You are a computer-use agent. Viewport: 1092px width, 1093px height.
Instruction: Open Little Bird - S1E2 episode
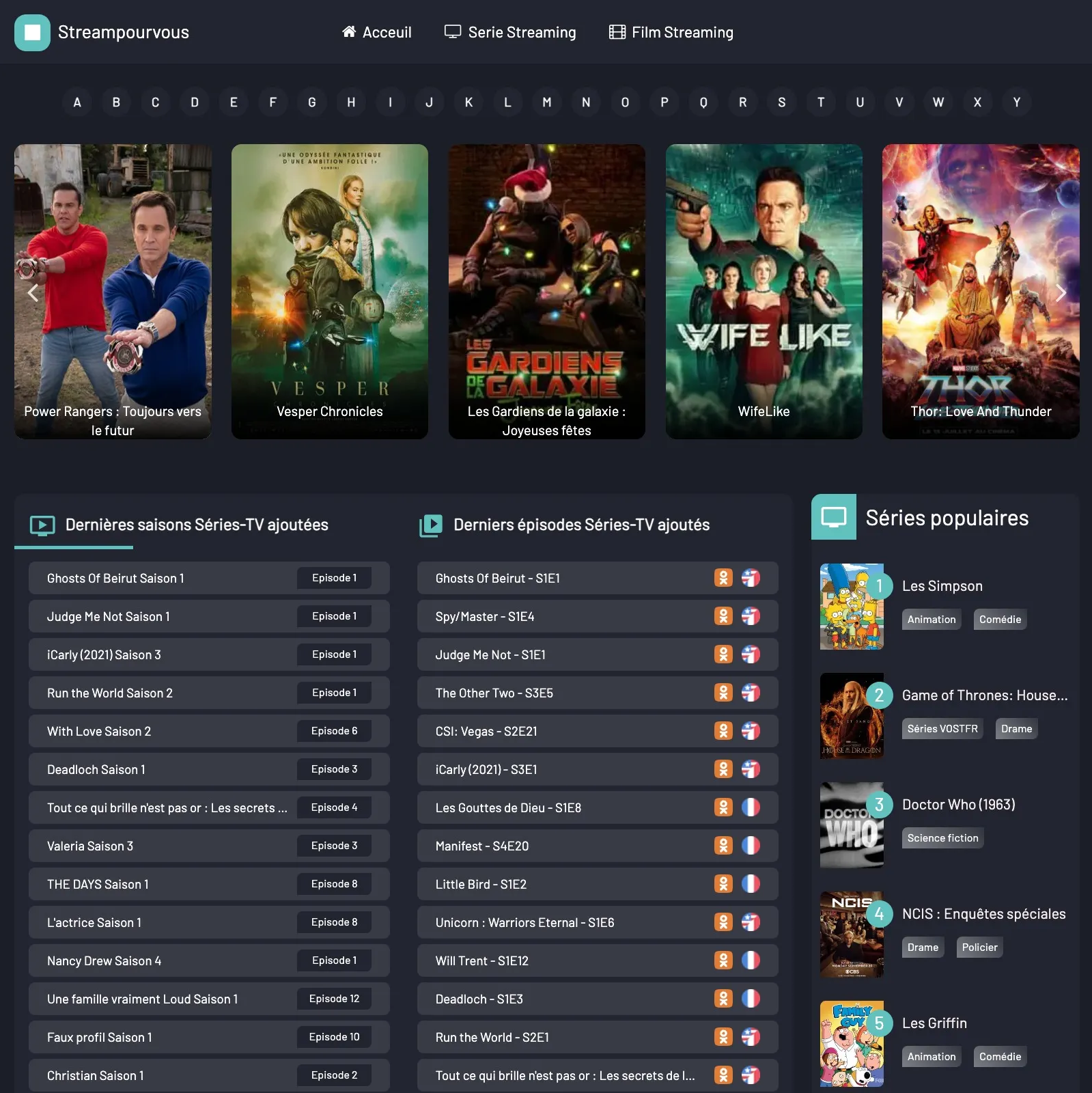[598, 884]
